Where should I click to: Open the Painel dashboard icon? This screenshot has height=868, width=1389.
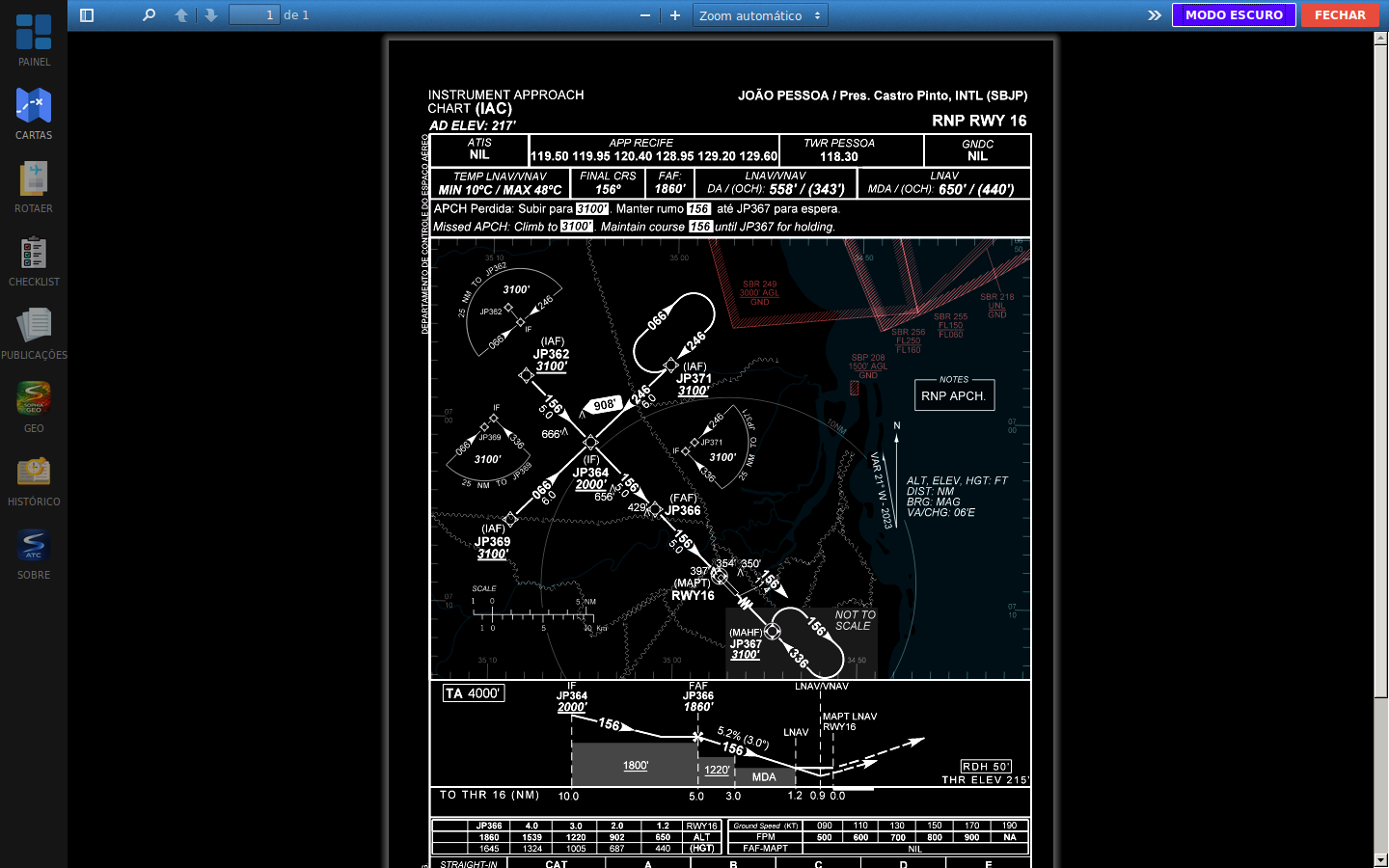coord(34,41)
